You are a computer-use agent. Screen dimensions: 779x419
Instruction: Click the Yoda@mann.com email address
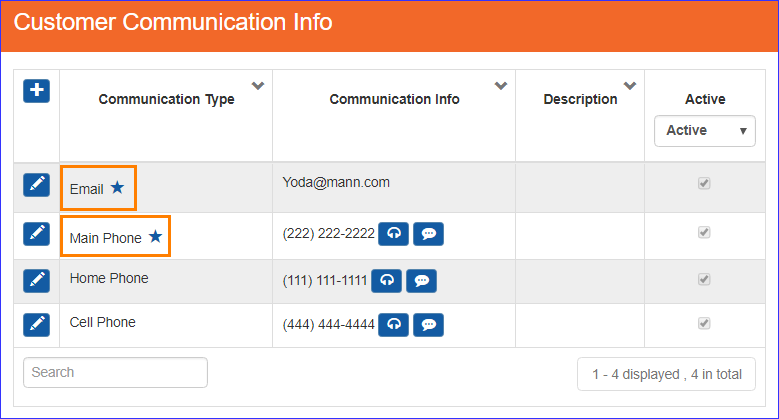pos(336,182)
